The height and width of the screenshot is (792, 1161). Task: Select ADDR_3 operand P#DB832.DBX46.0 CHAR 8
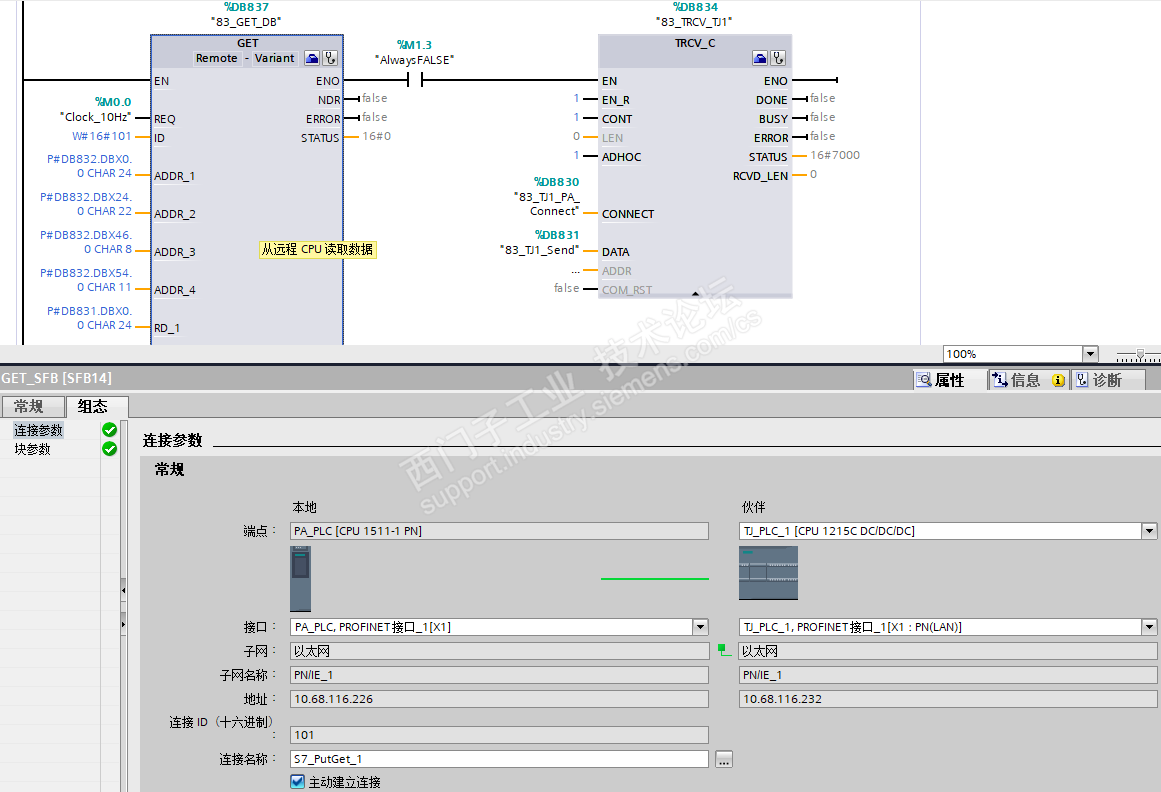pyautogui.click(x=86, y=242)
